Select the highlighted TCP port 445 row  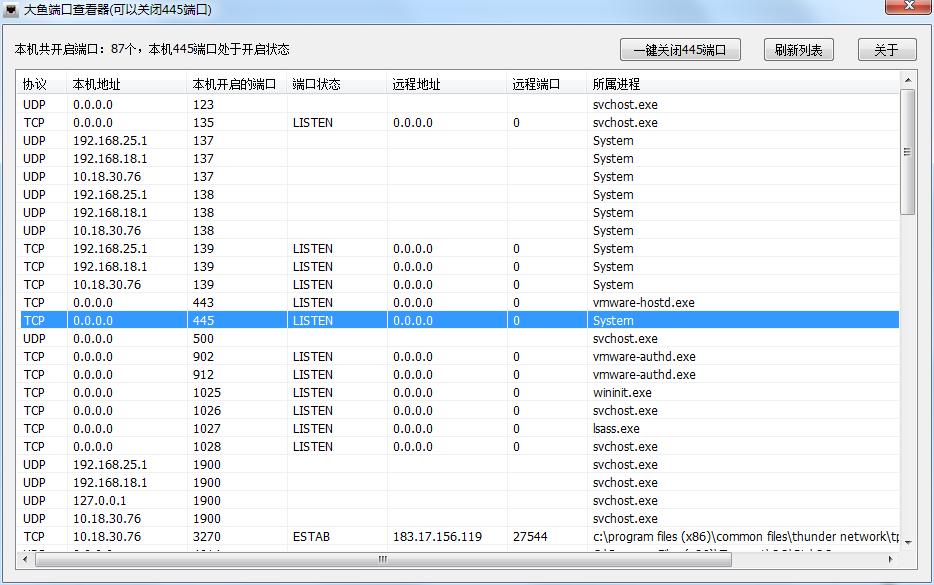coord(300,320)
